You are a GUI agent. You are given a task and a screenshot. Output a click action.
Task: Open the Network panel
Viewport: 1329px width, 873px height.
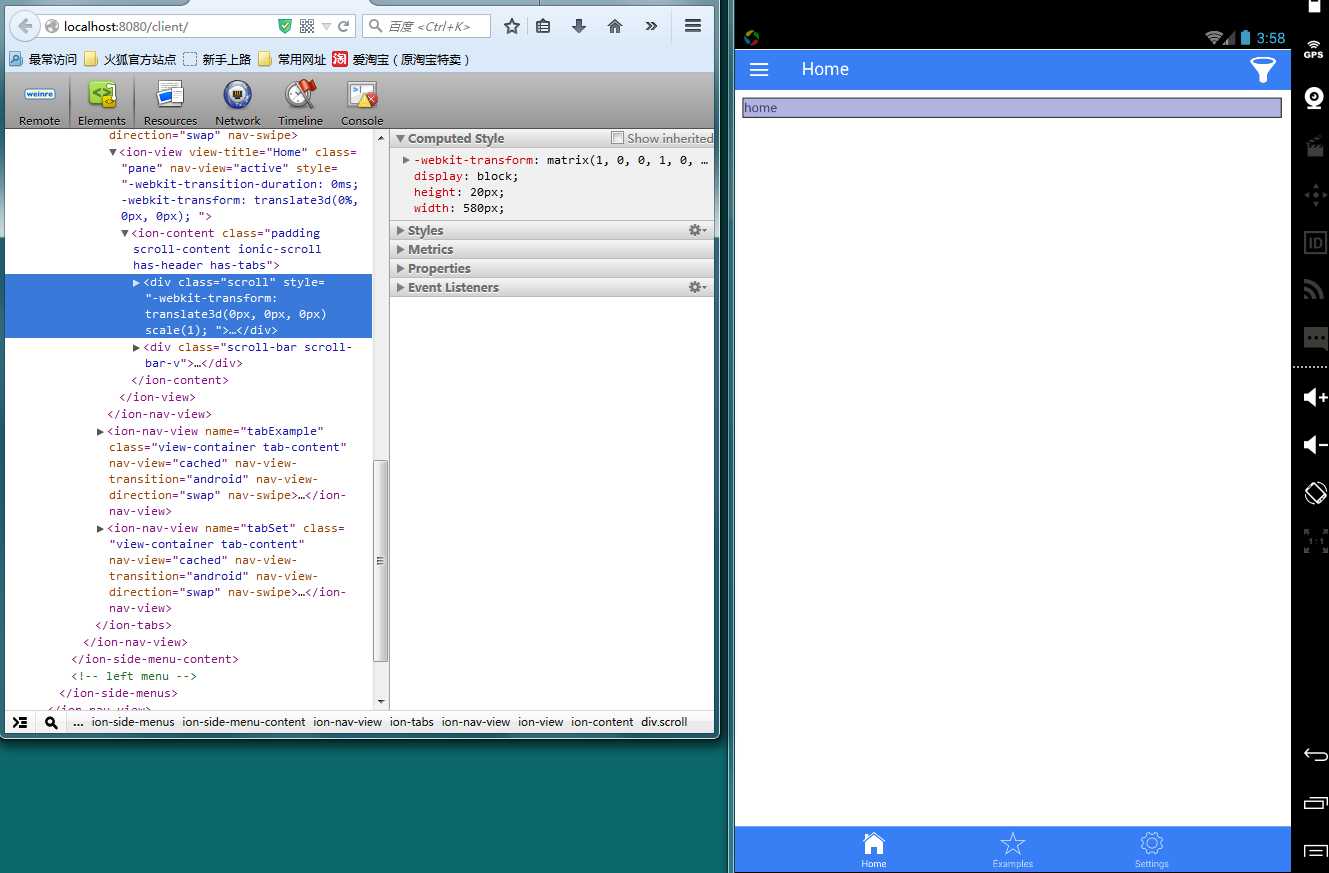click(x=237, y=103)
